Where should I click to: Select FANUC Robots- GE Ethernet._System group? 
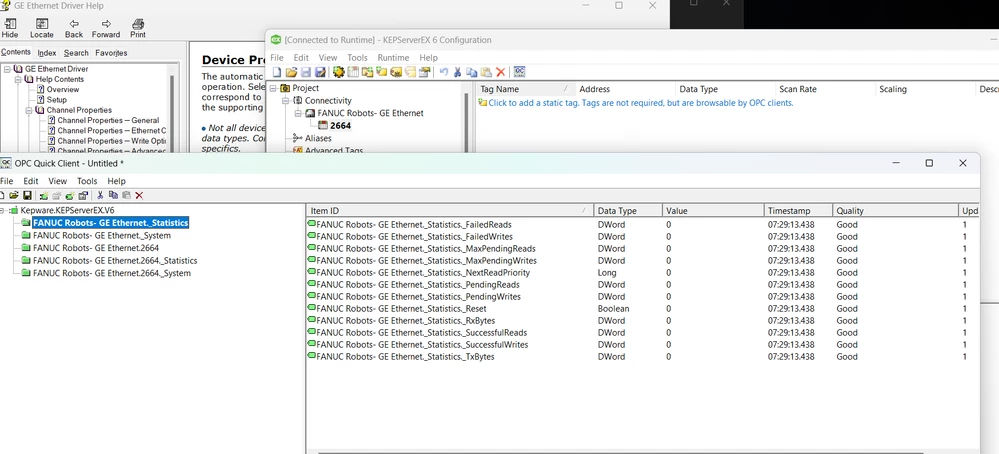click(101, 236)
